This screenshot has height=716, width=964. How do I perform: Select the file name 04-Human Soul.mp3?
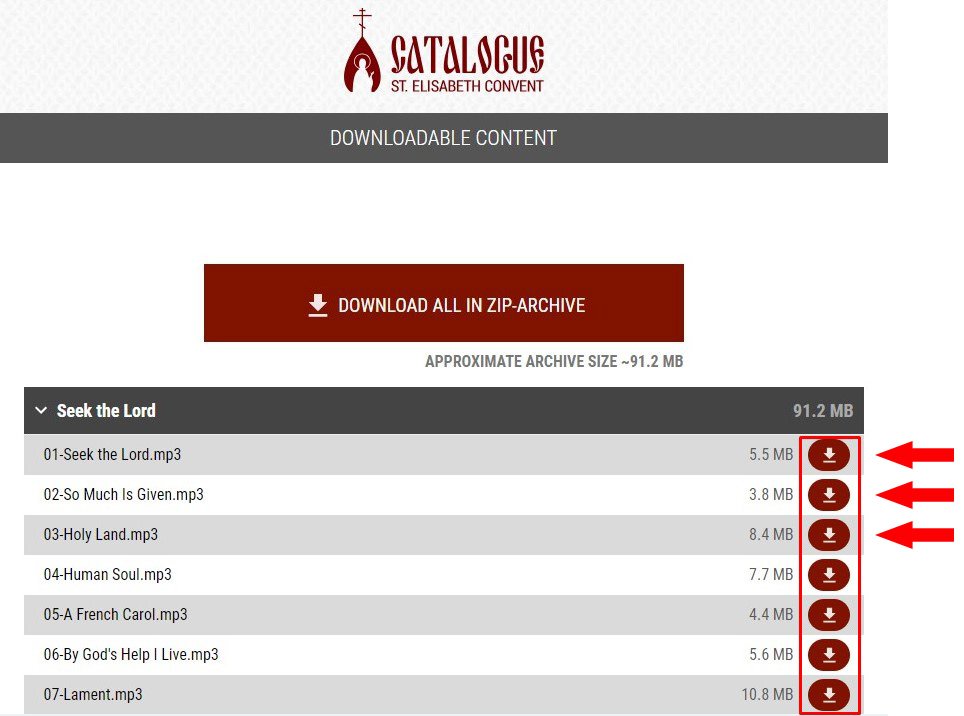click(x=108, y=574)
